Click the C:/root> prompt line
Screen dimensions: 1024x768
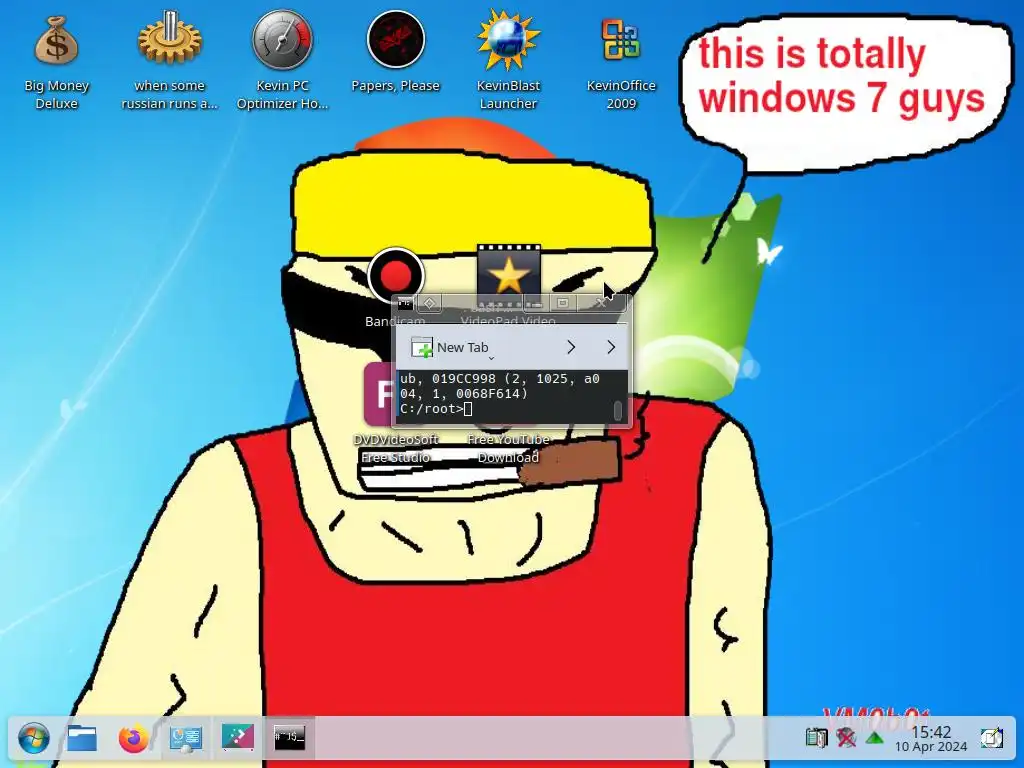pyautogui.click(x=436, y=409)
